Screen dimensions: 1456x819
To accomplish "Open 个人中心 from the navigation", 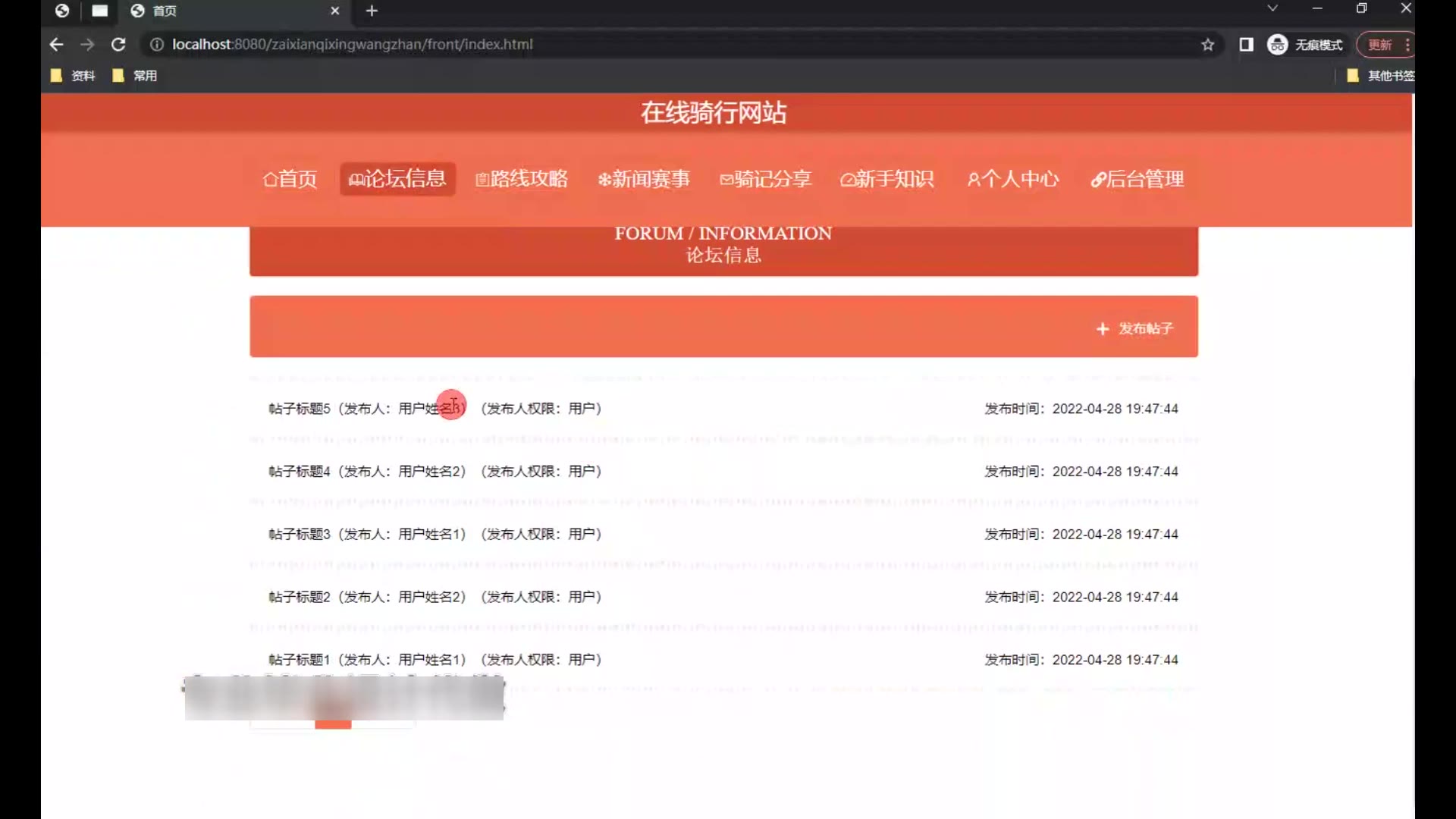I will [1013, 179].
